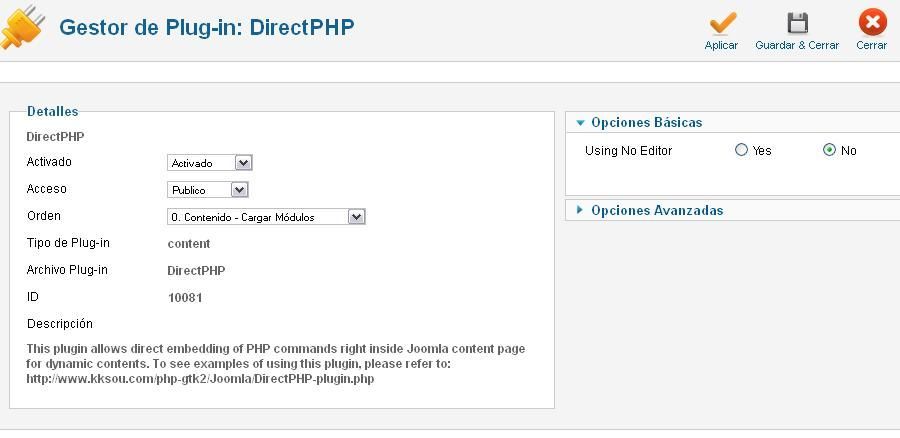Click the red Cerrar X icon
Viewport: 900px width, 438px height.
pyautogui.click(x=872, y=23)
